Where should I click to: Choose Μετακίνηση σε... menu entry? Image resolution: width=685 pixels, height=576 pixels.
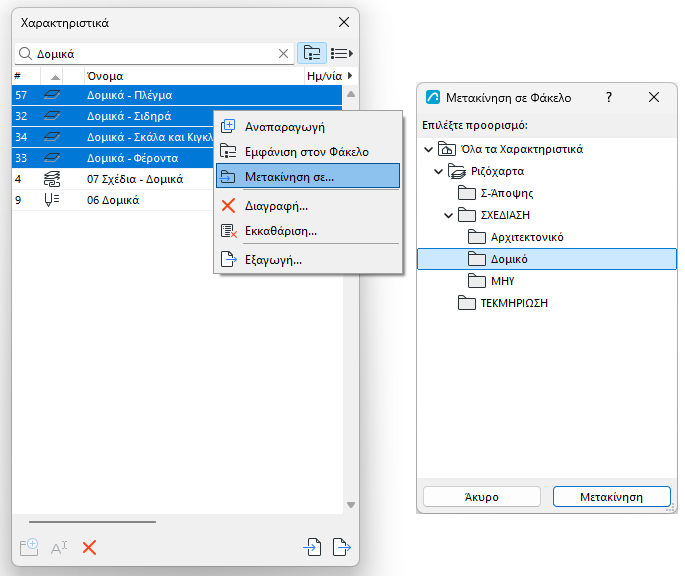coord(308,176)
